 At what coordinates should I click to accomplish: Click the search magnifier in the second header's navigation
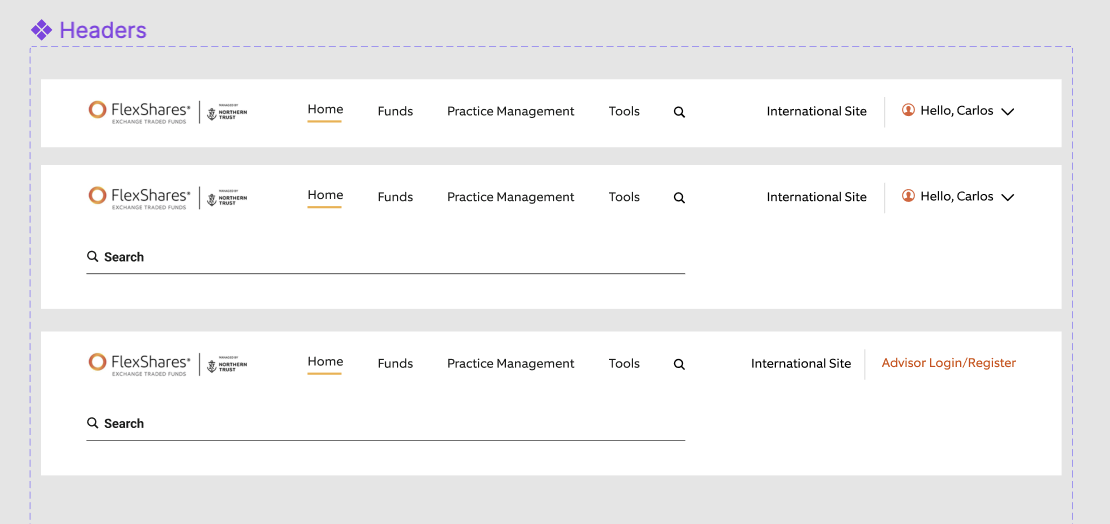[x=679, y=198]
